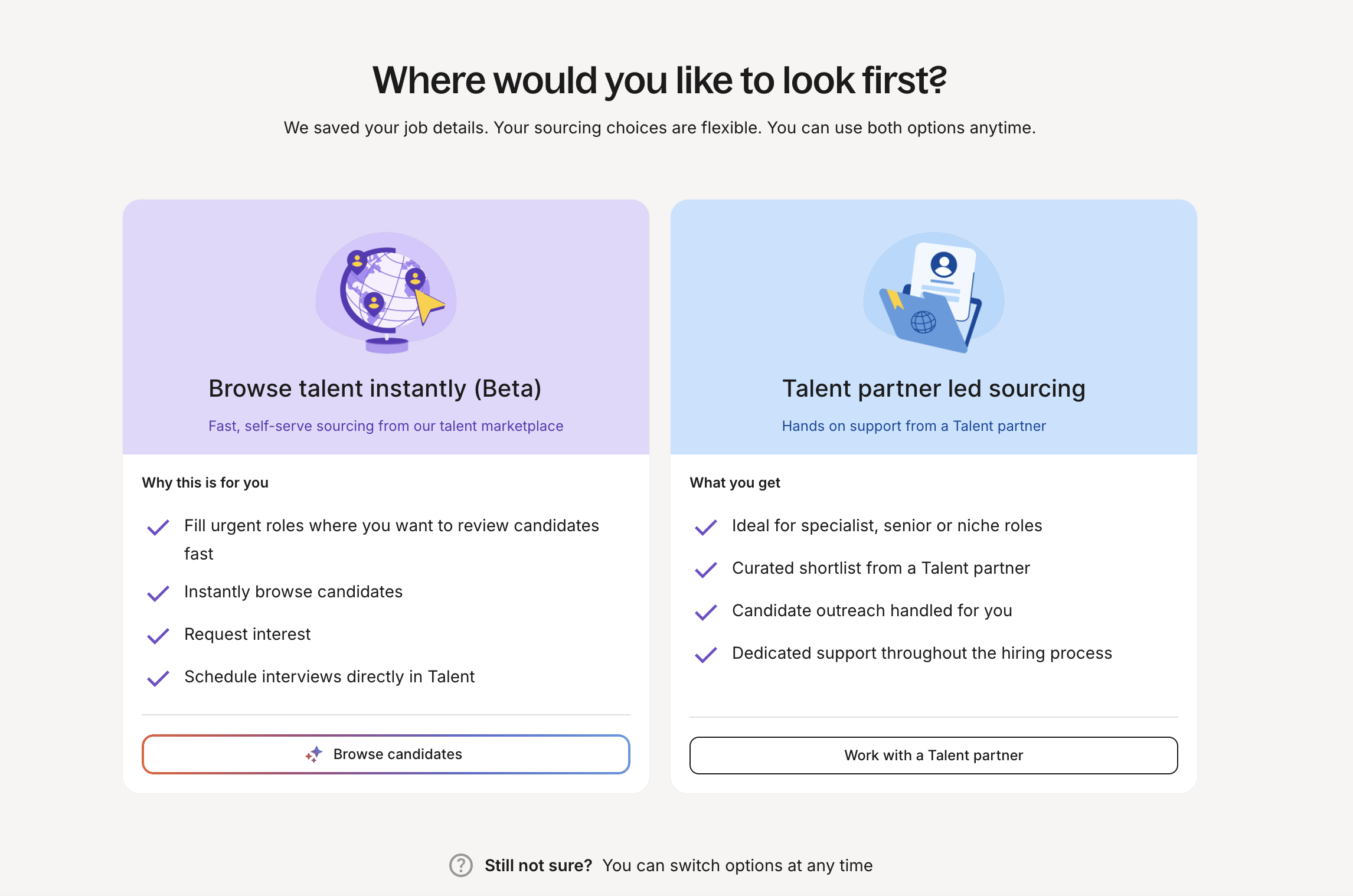Click the question mark help icon

[x=460, y=865]
